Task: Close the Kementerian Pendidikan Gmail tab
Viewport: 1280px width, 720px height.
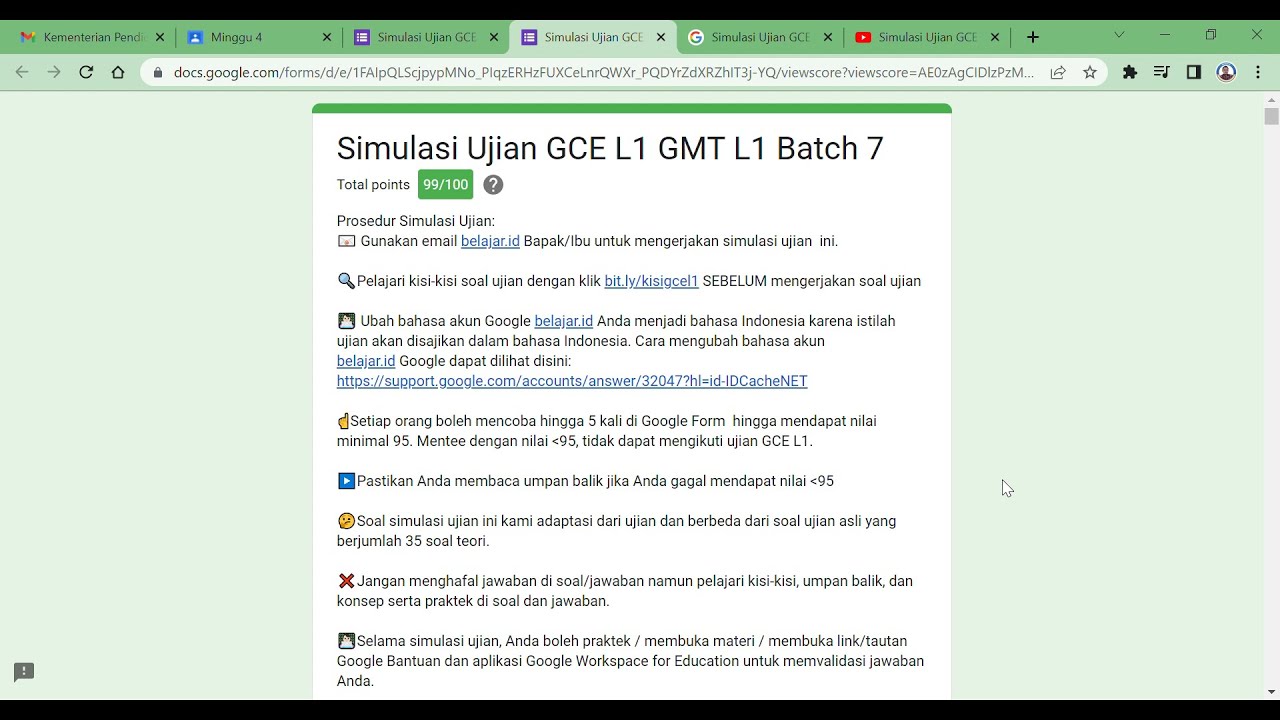Action: point(160,37)
